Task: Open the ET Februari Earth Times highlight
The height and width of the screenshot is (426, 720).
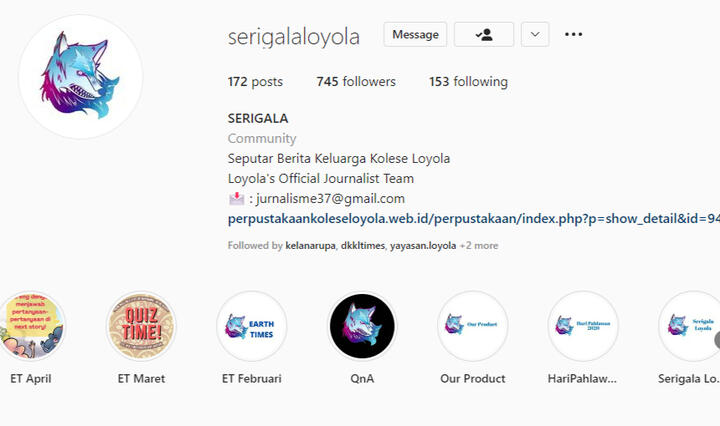Action: [252, 326]
